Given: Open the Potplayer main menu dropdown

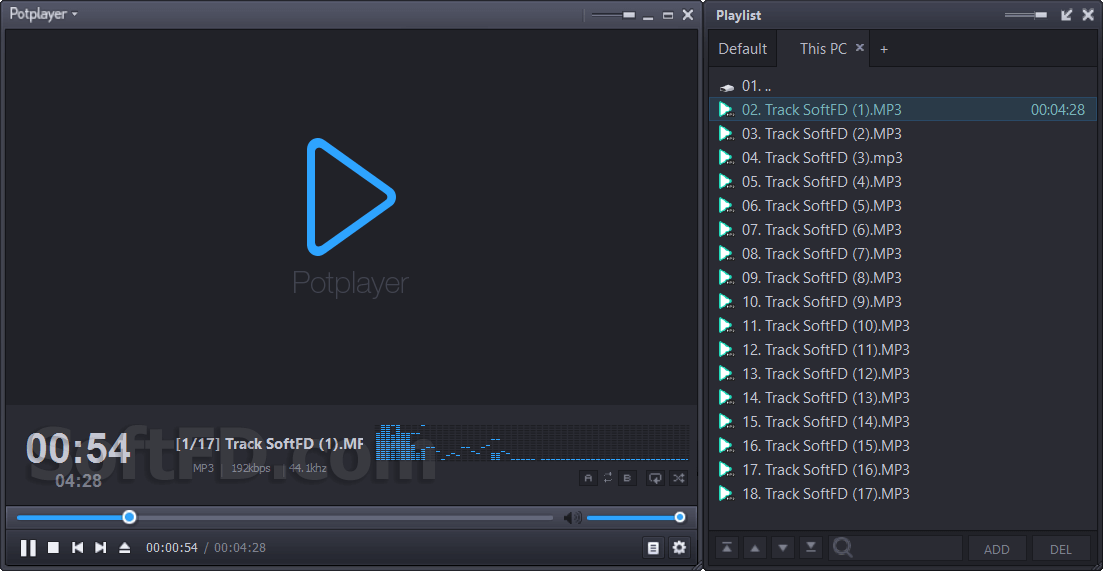Looking at the screenshot, I should point(44,14).
